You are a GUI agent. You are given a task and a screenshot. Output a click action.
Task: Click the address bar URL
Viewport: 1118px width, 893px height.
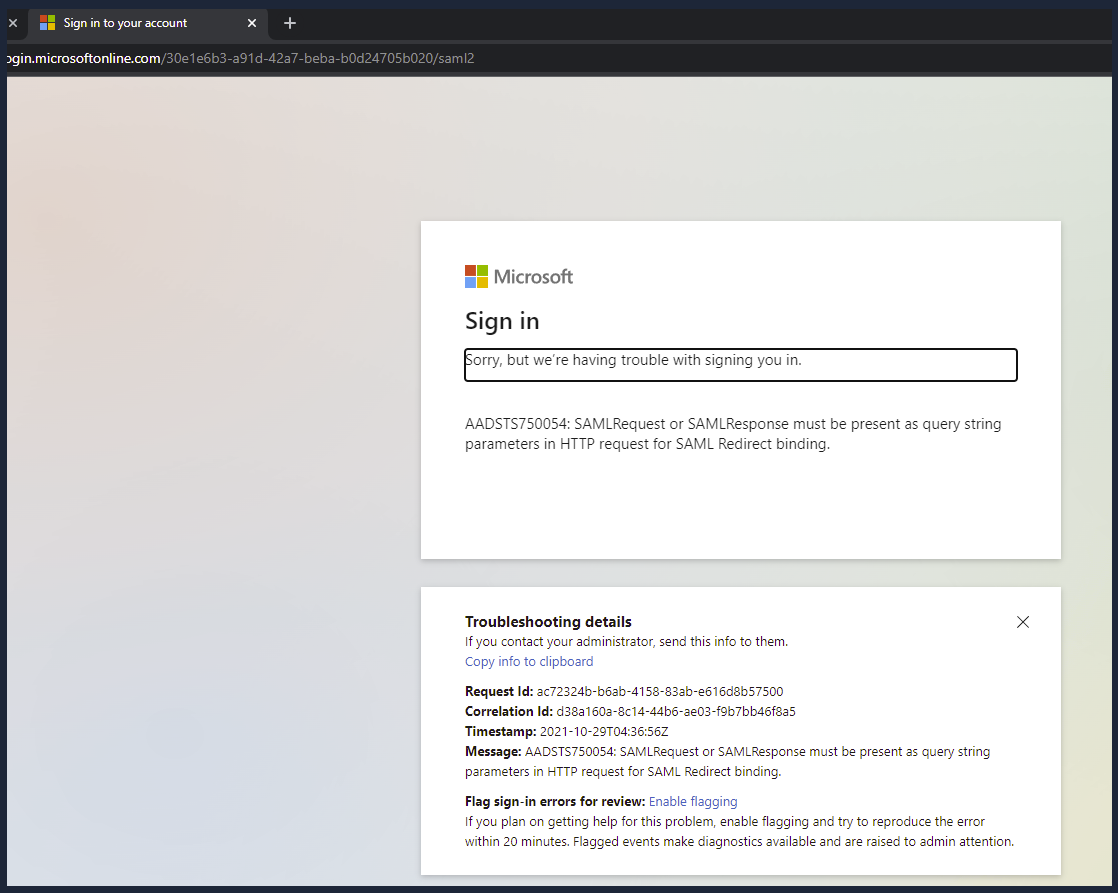point(241,58)
